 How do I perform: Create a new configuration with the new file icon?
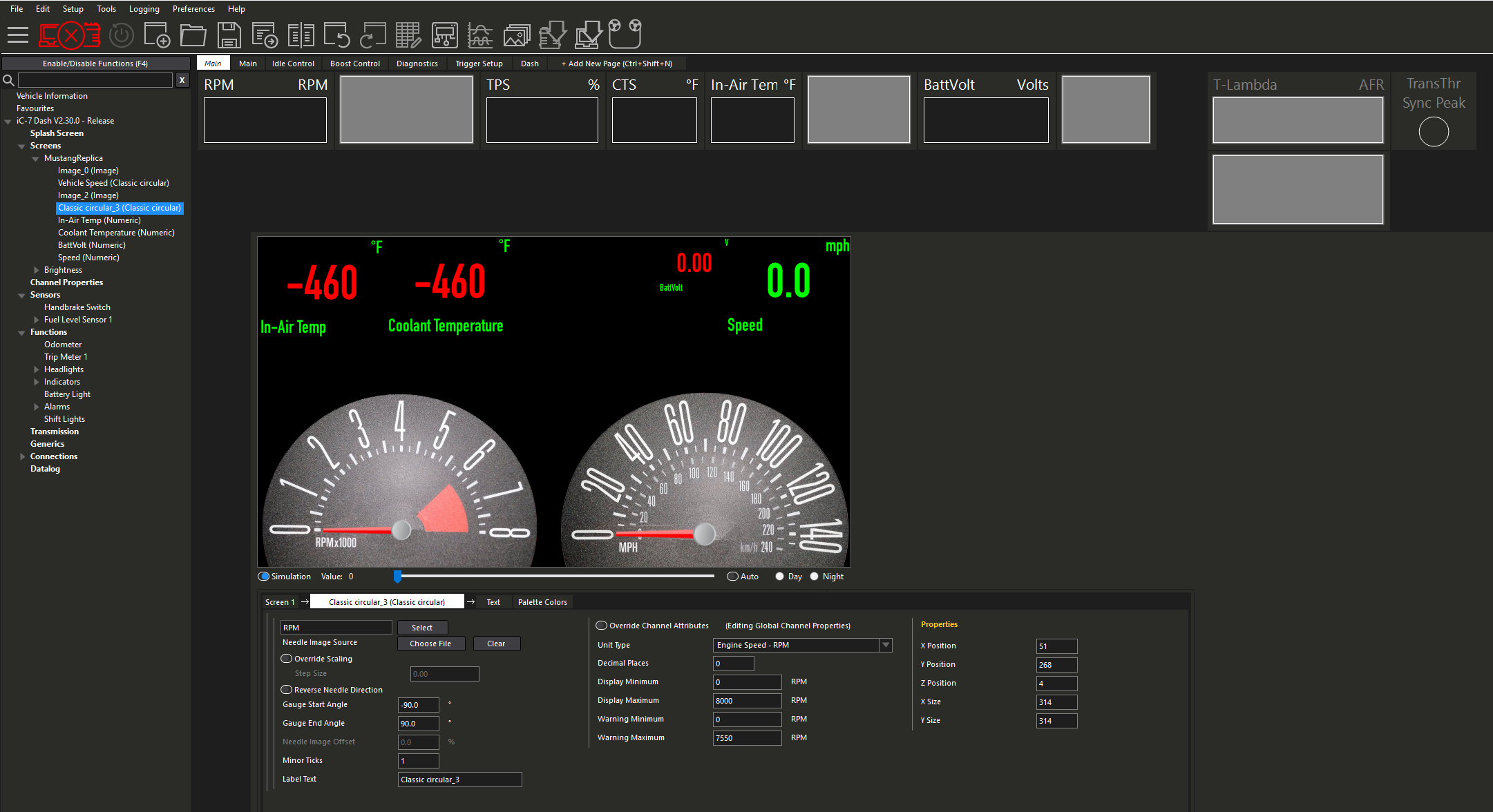point(157,34)
